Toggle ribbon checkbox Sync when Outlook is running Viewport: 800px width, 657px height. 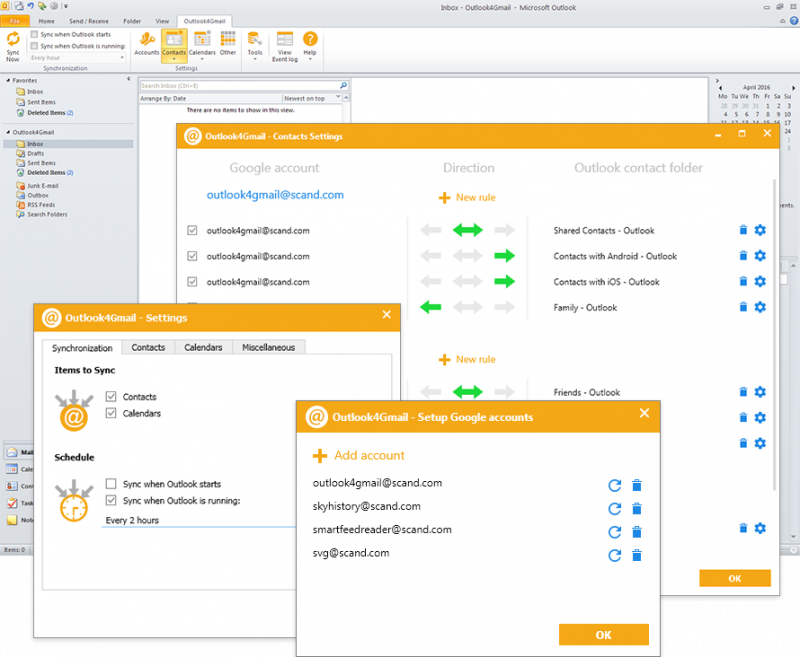pyautogui.click(x=34, y=46)
